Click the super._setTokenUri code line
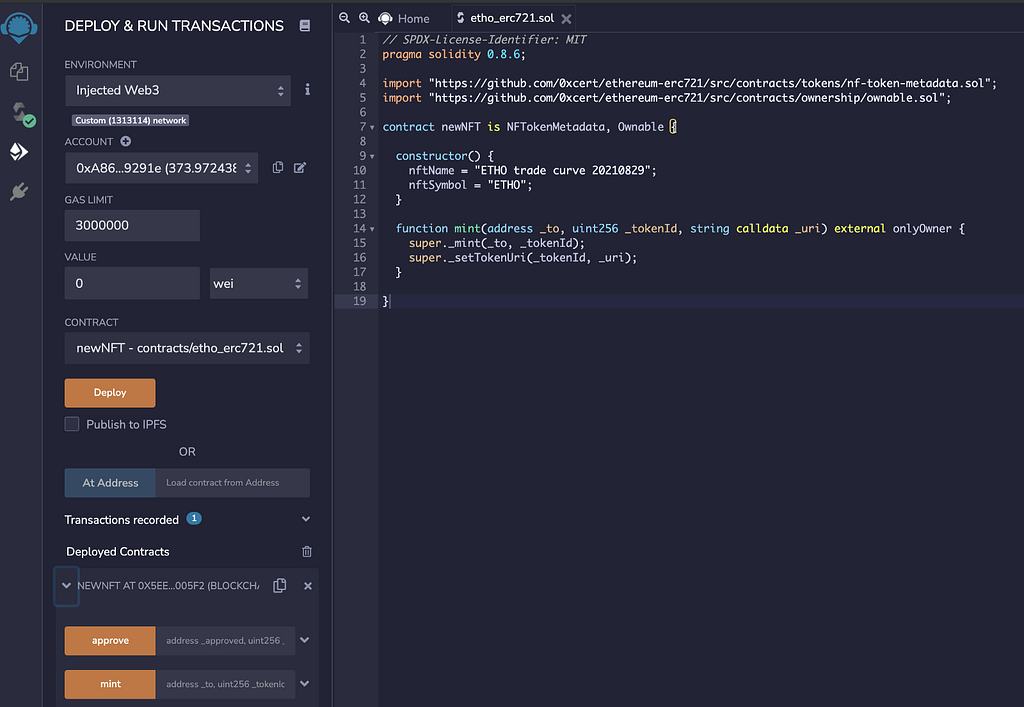Screen dimensions: 1024x707 (x=522, y=257)
